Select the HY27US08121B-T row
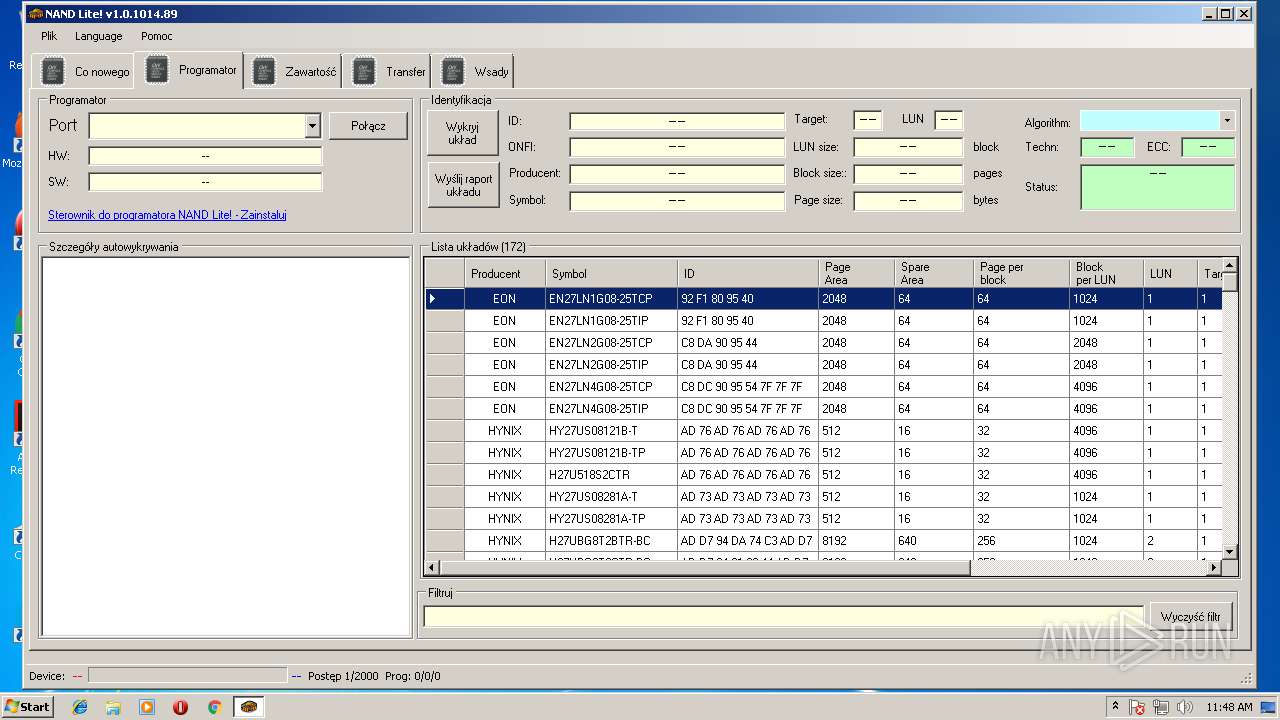 [x=824, y=431]
